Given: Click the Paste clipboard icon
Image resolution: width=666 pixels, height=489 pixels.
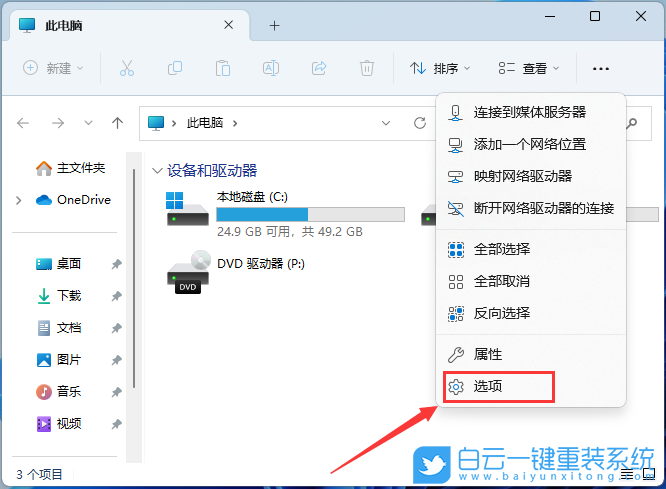Looking at the screenshot, I should [x=223, y=68].
